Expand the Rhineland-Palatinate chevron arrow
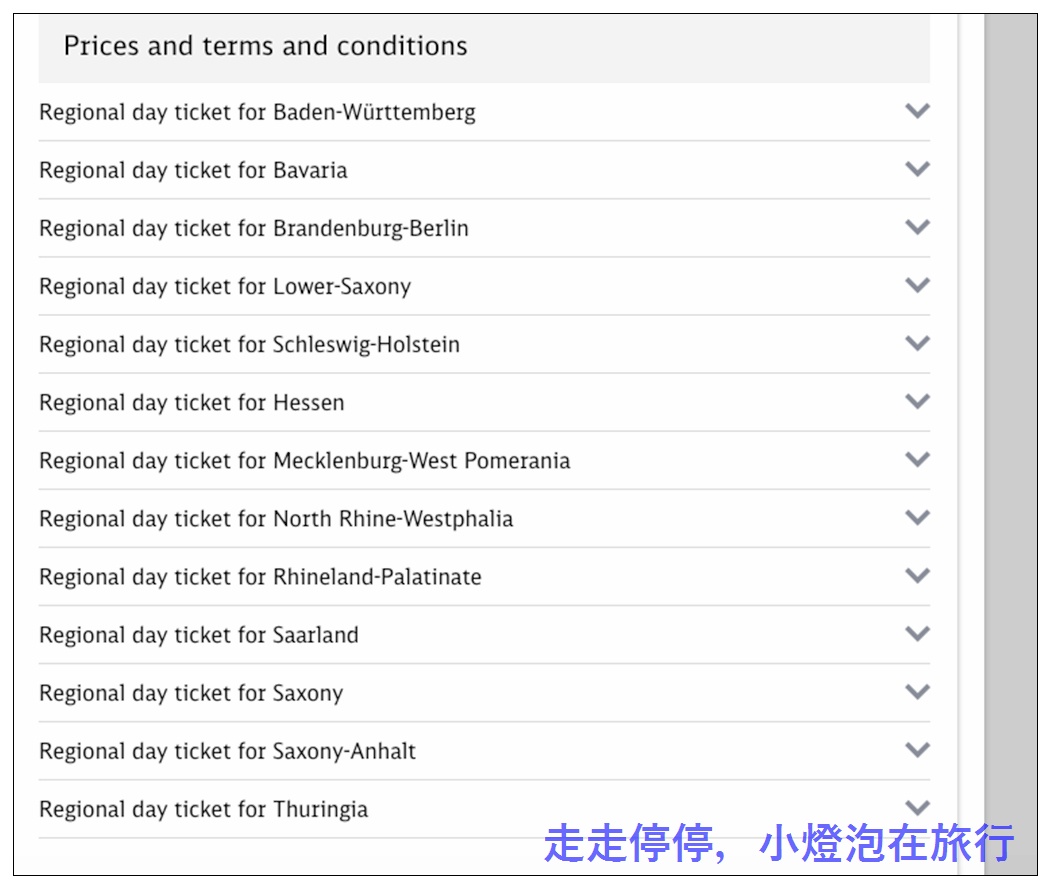 [x=917, y=575]
